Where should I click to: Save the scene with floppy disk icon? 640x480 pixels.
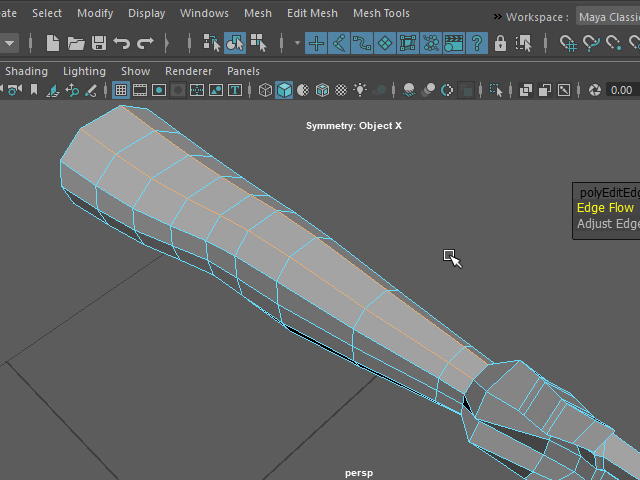(x=99, y=43)
